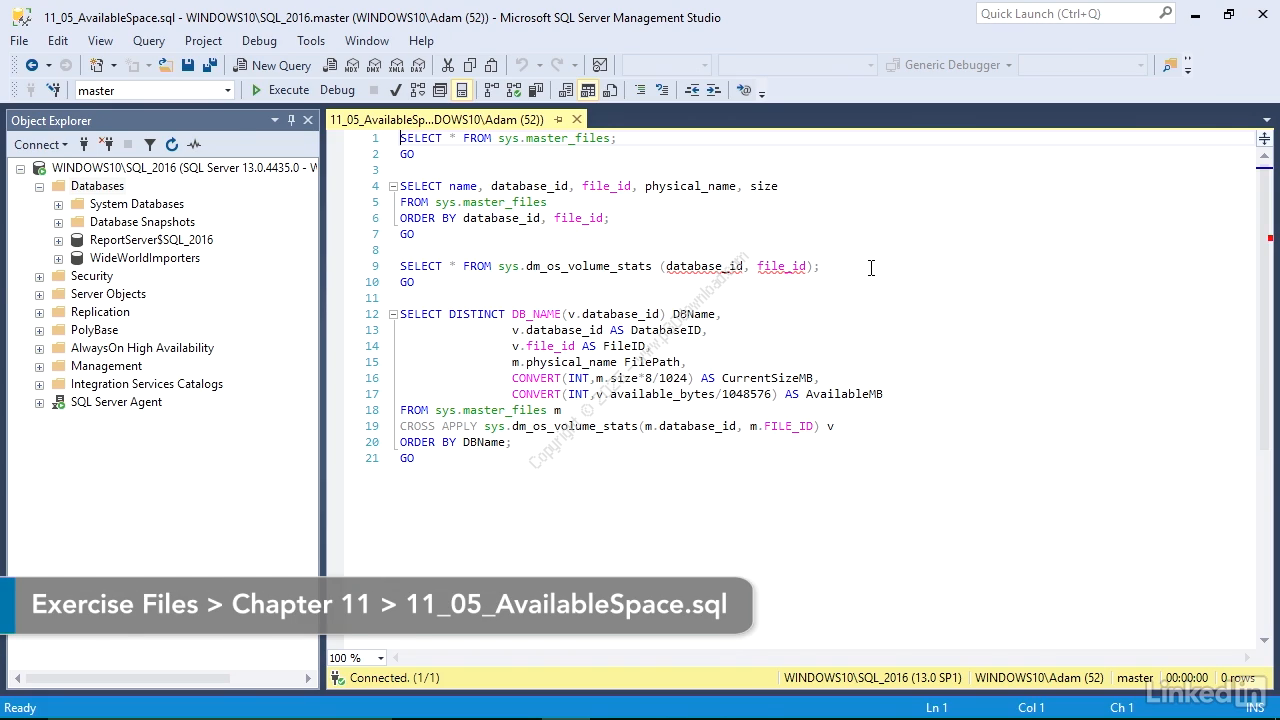This screenshot has height=720, width=1280.
Task: Create an MDX query via the MDX icon
Action: (x=352, y=65)
